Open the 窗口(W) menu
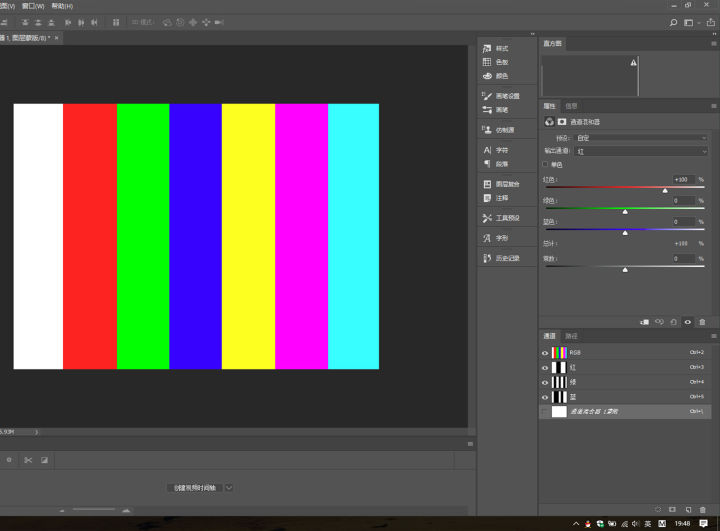720x531 pixels. [33, 6]
